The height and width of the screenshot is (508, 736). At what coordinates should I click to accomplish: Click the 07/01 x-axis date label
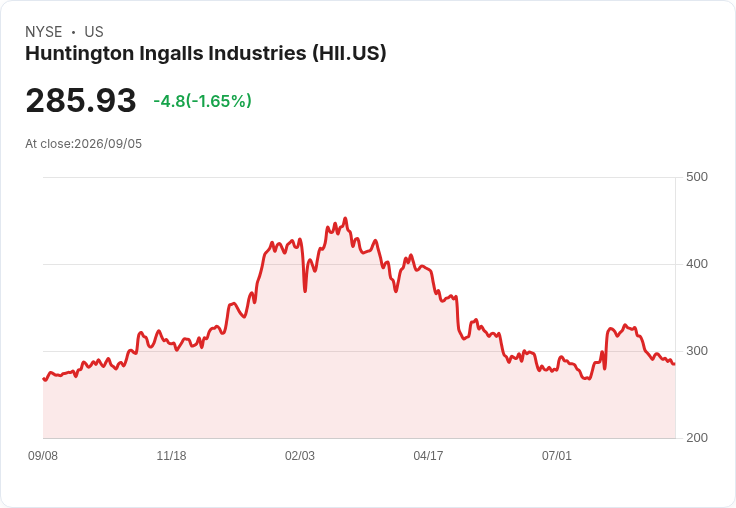557,455
